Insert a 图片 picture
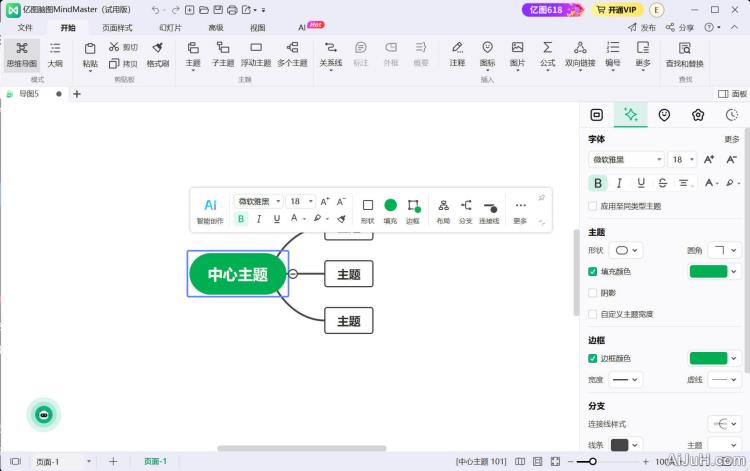The width and height of the screenshot is (750, 471). coord(517,55)
